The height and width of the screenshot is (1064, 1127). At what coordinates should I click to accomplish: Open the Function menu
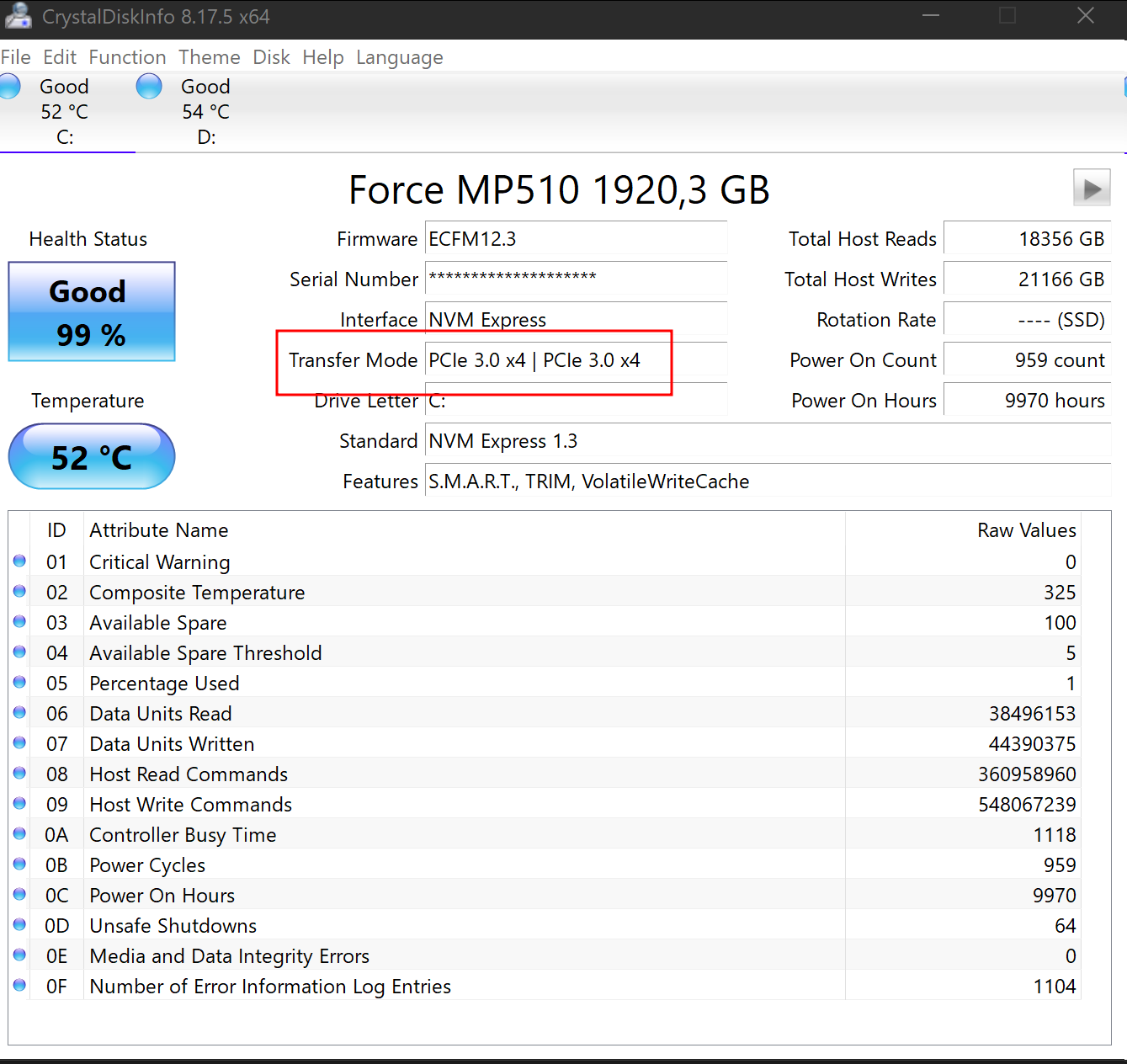pos(128,57)
